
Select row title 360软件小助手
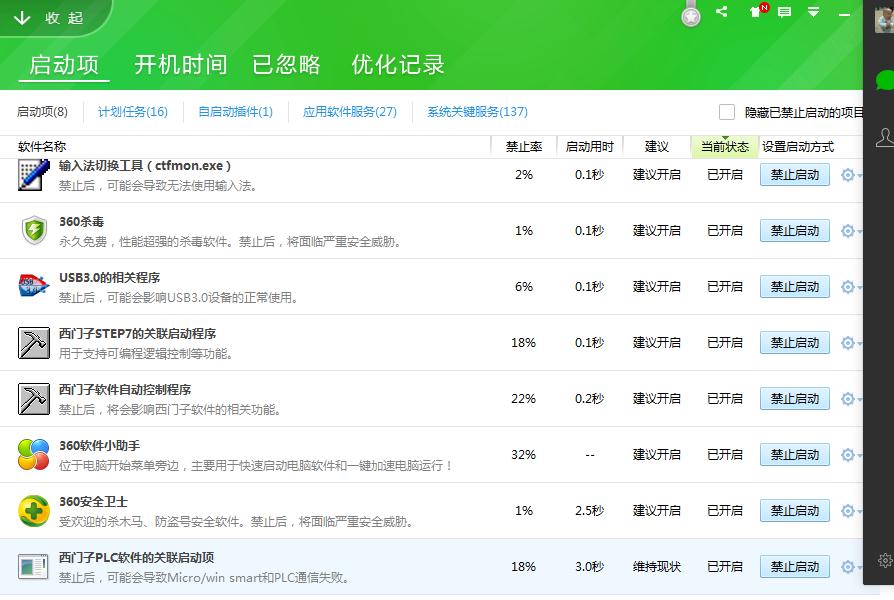pos(100,445)
